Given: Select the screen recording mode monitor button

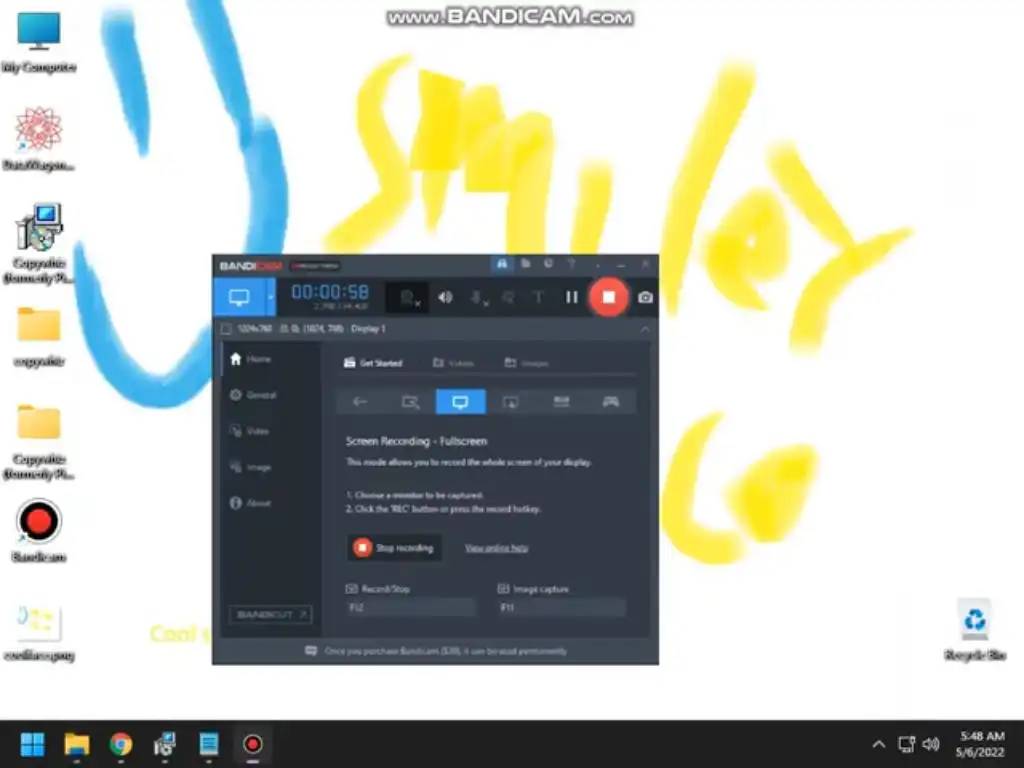Looking at the screenshot, I should [239, 298].
